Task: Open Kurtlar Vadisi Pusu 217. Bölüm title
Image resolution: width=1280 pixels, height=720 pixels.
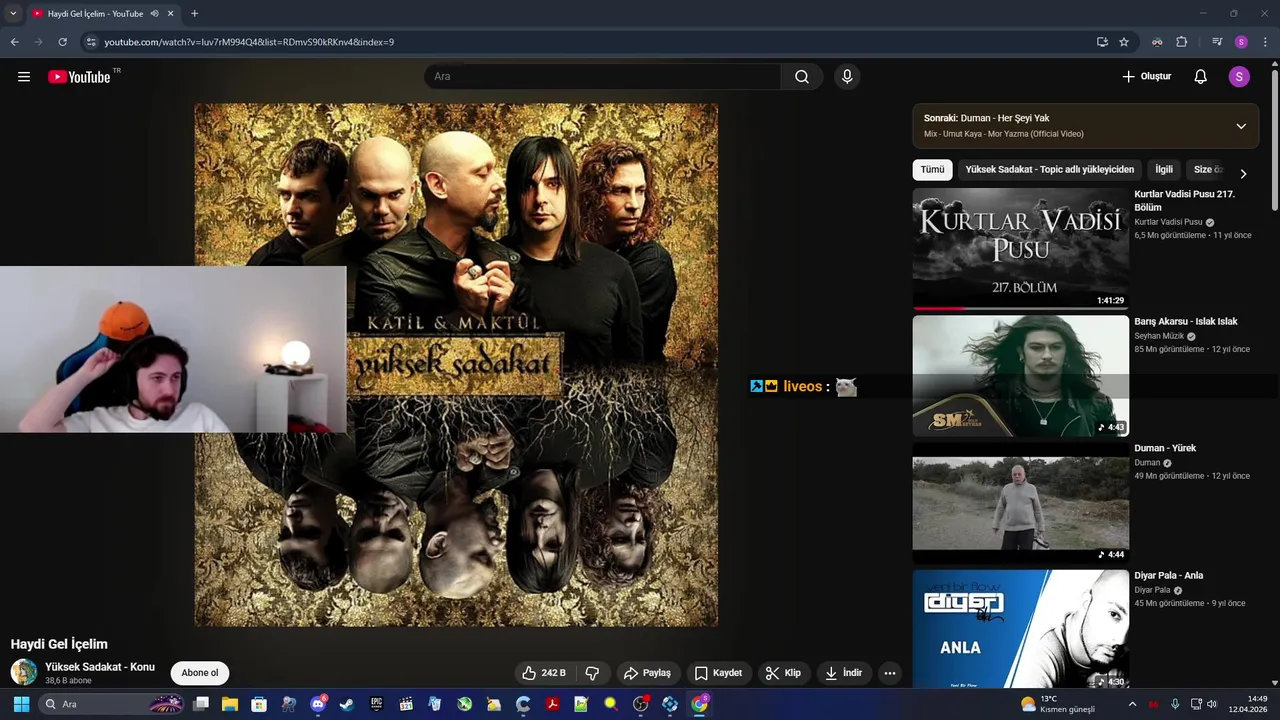Action: 1185,201
